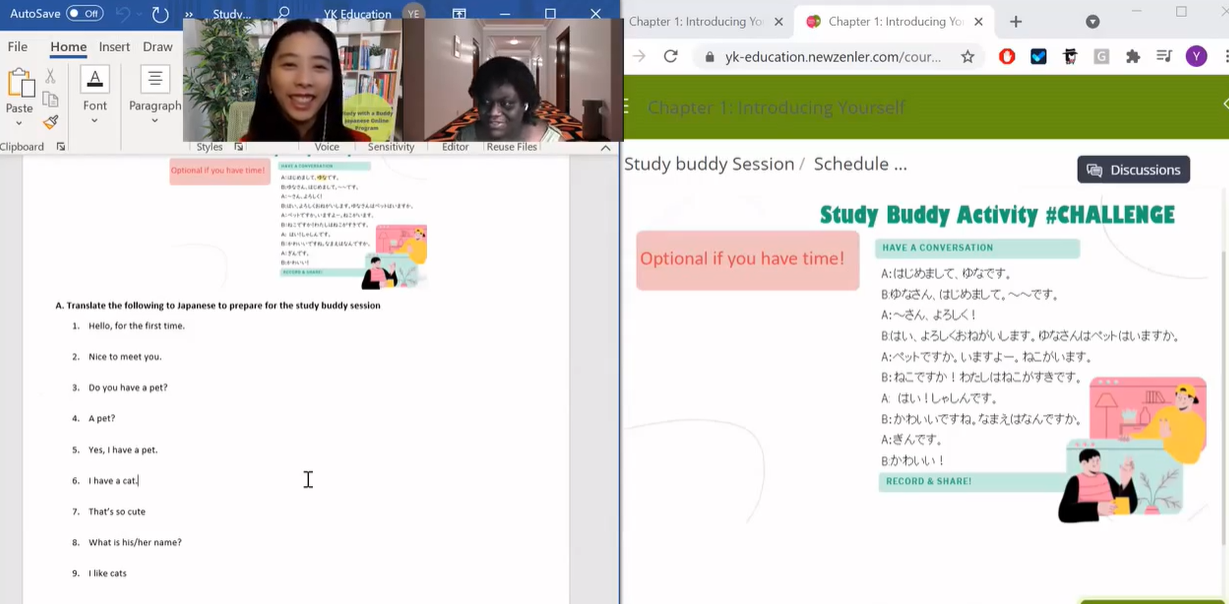Image resolution: width=1229 pixels, height=604 pixels.
Task: Expand the Font group dropdown arrow
Action: click(95, 122)
